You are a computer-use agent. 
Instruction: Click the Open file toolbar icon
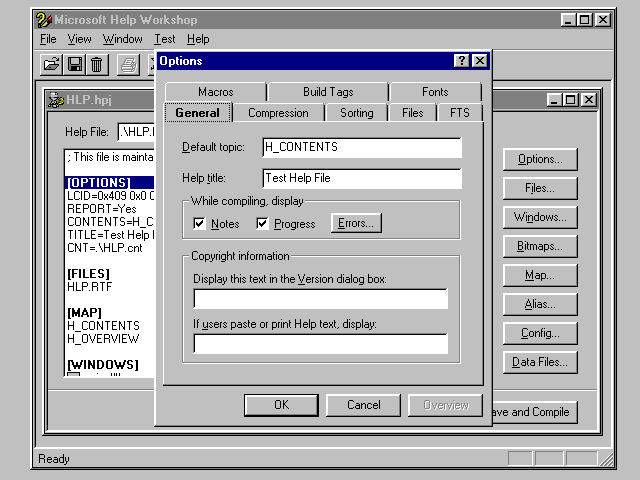click(52, 65)
